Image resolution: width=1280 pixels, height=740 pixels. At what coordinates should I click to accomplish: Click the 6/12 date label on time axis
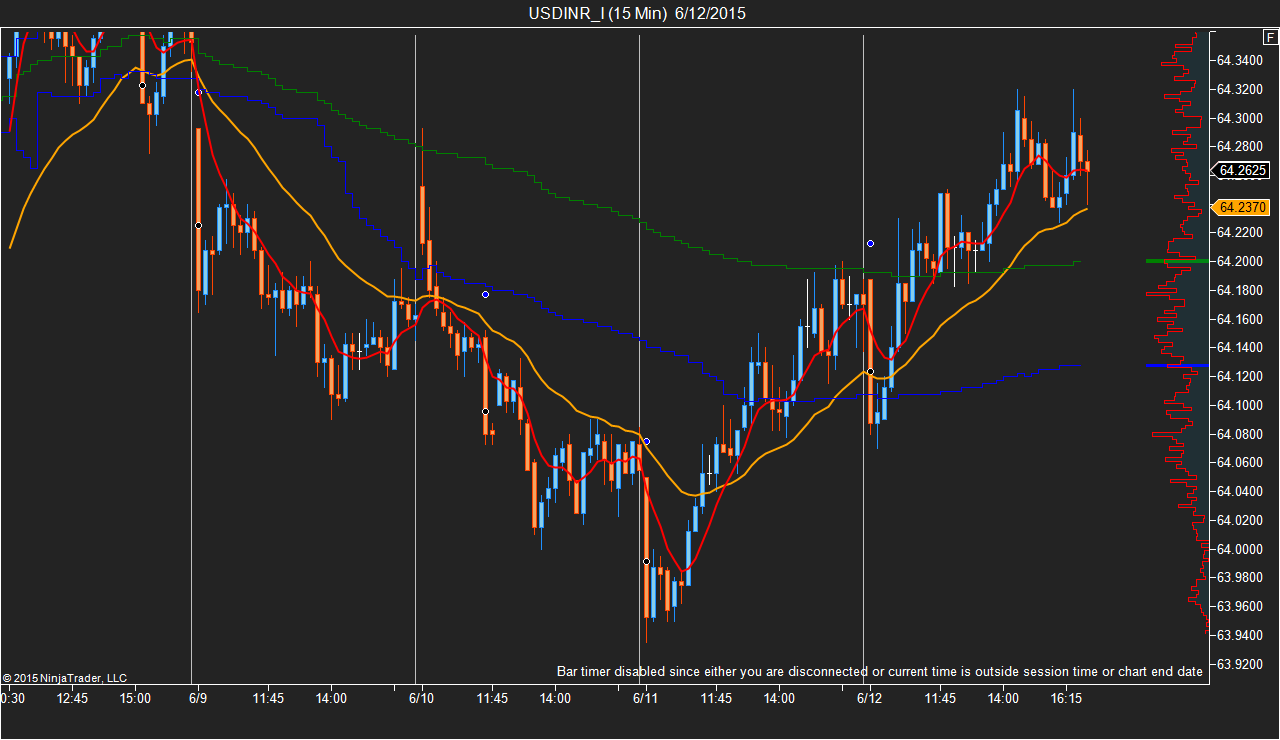tap(870, 698)
